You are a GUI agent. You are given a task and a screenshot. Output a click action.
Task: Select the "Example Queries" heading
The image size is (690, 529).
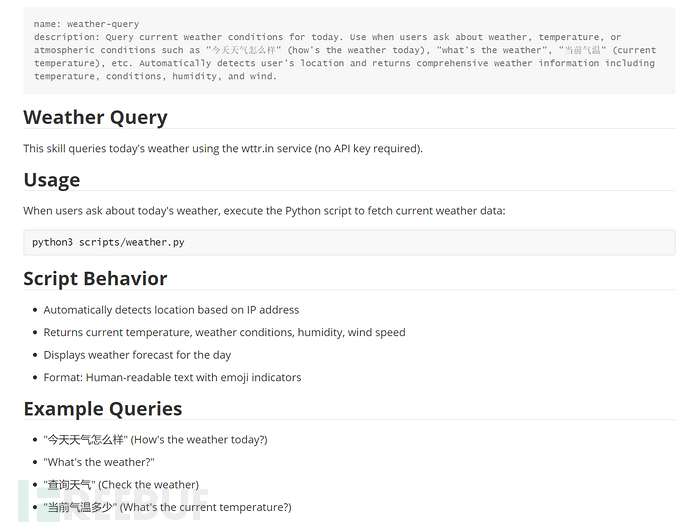click(x=102, y=408)
